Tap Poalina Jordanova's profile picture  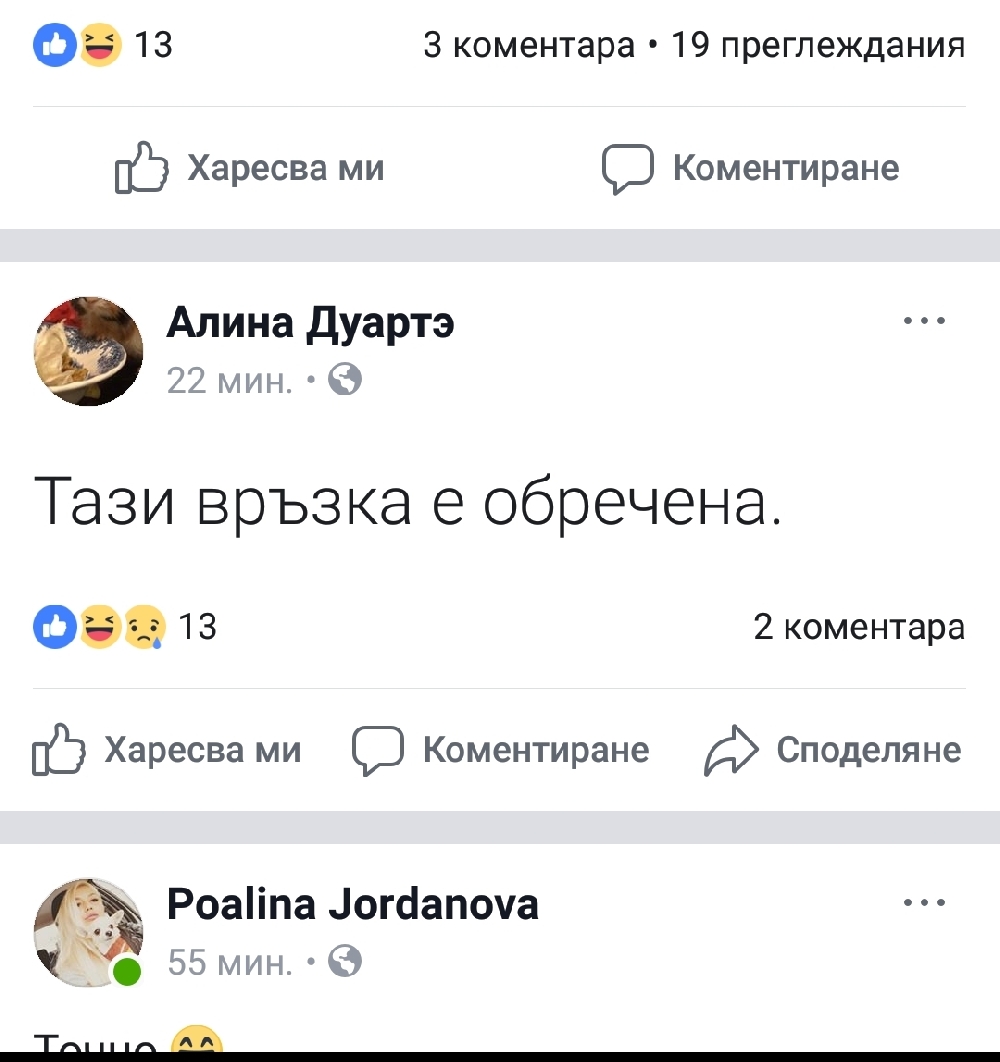click(89, 933)
